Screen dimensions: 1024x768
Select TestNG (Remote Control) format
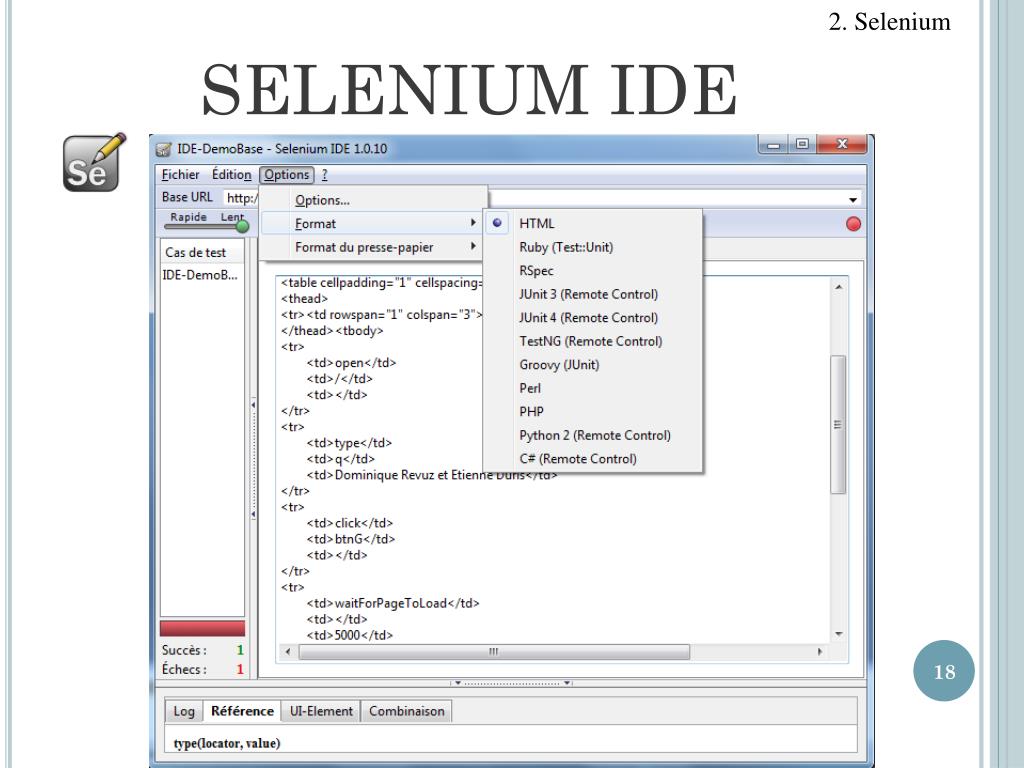[592, 341]
